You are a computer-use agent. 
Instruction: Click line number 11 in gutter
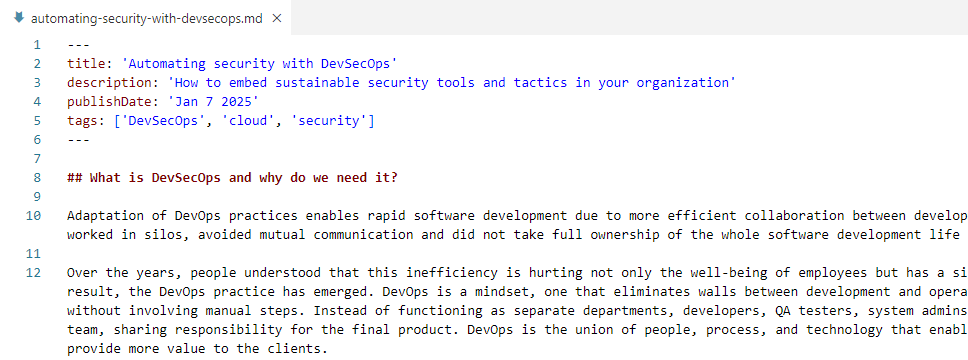pos(34,254)
